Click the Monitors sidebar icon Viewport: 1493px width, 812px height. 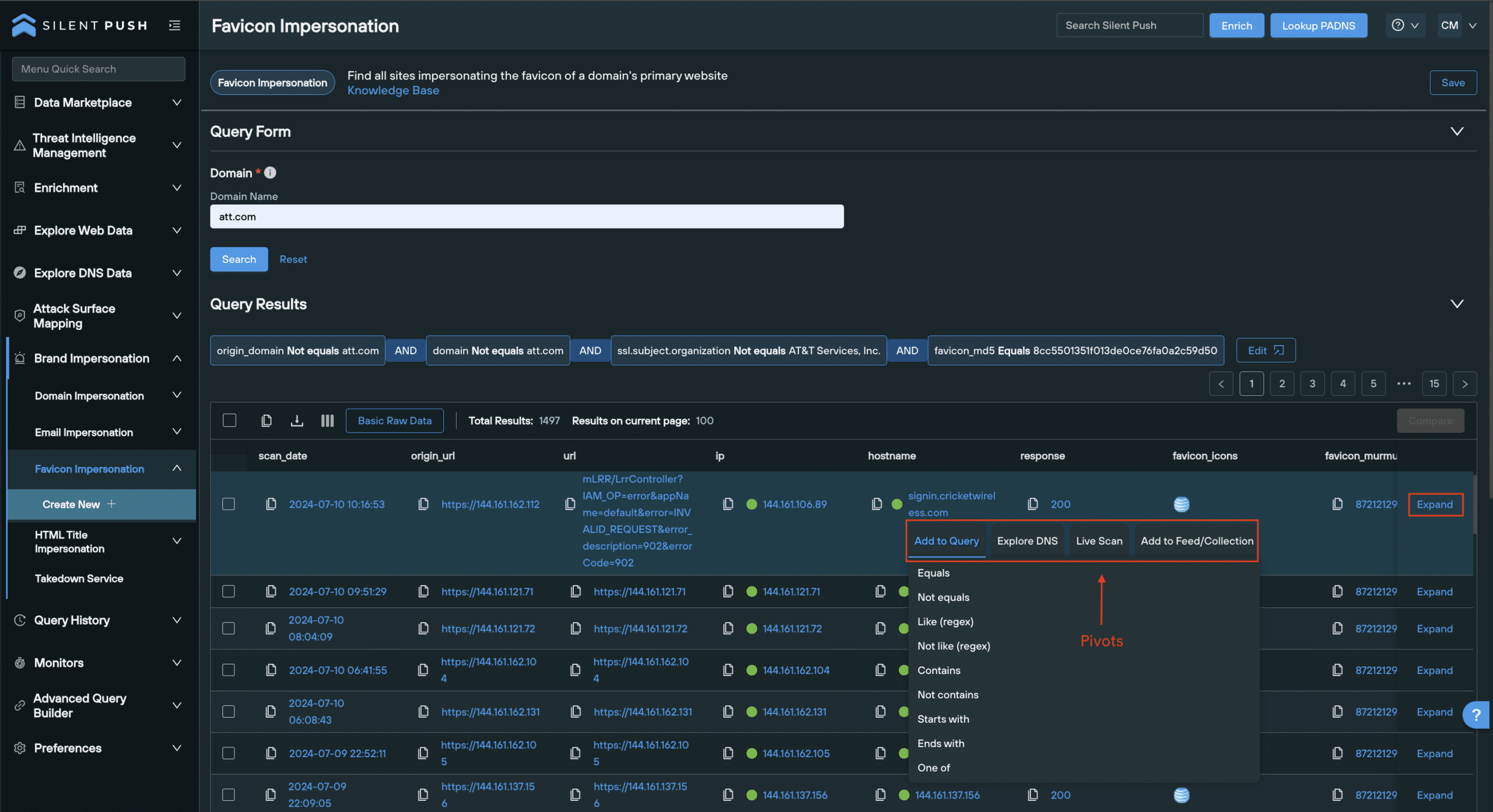pyautogui.click(x=20, y=662)
